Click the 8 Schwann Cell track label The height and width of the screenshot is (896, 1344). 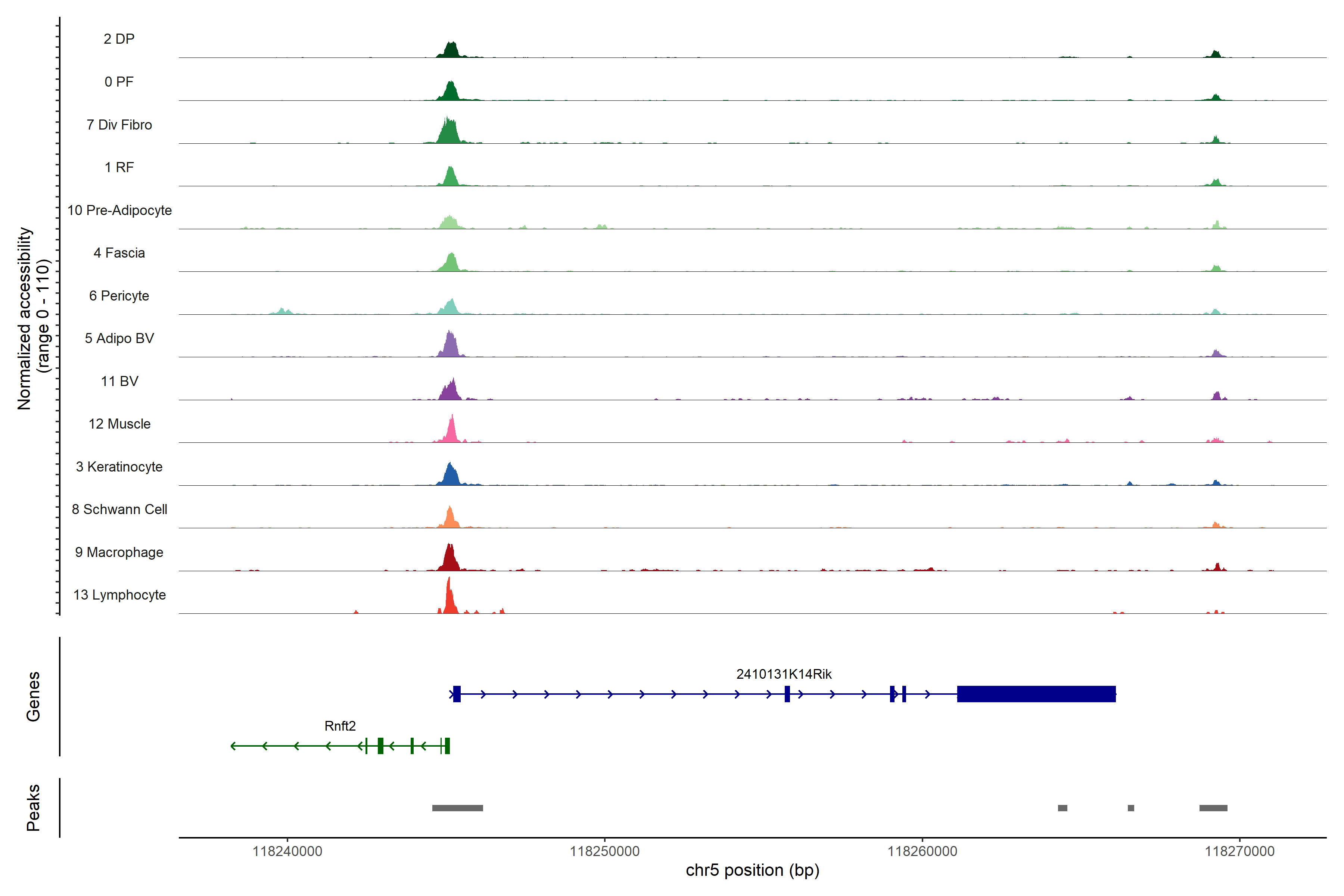coord(119,510)
